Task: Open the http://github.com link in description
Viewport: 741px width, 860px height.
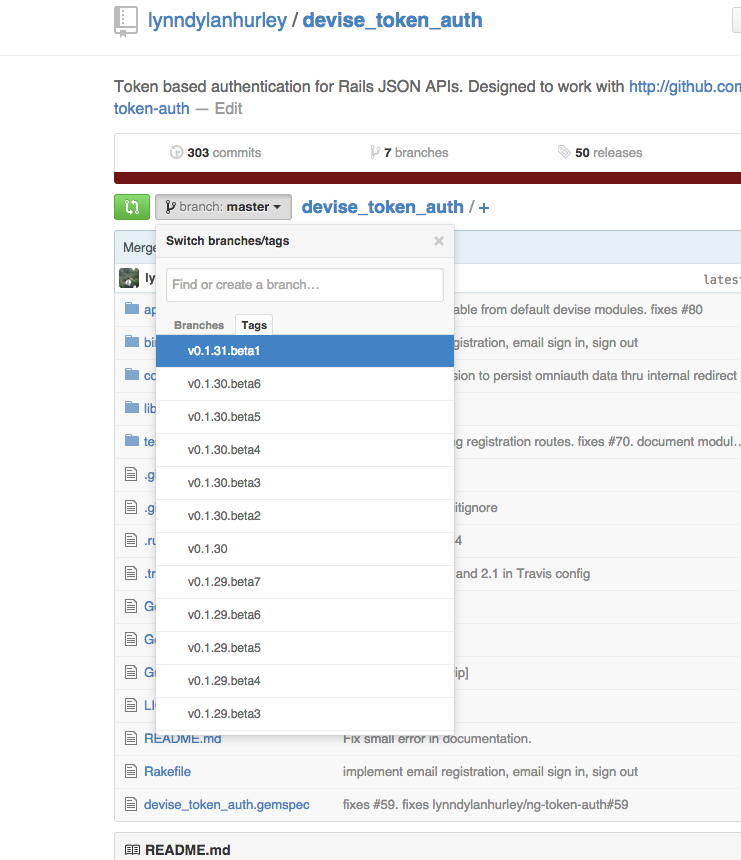Action: pyautogui.click(x=685, y=87)
